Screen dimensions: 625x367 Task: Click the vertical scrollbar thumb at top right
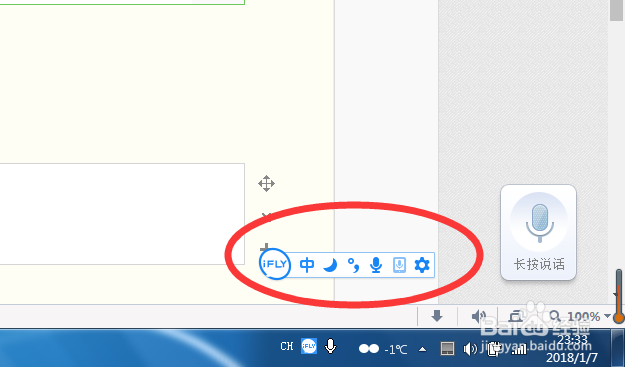click(616, 10)
